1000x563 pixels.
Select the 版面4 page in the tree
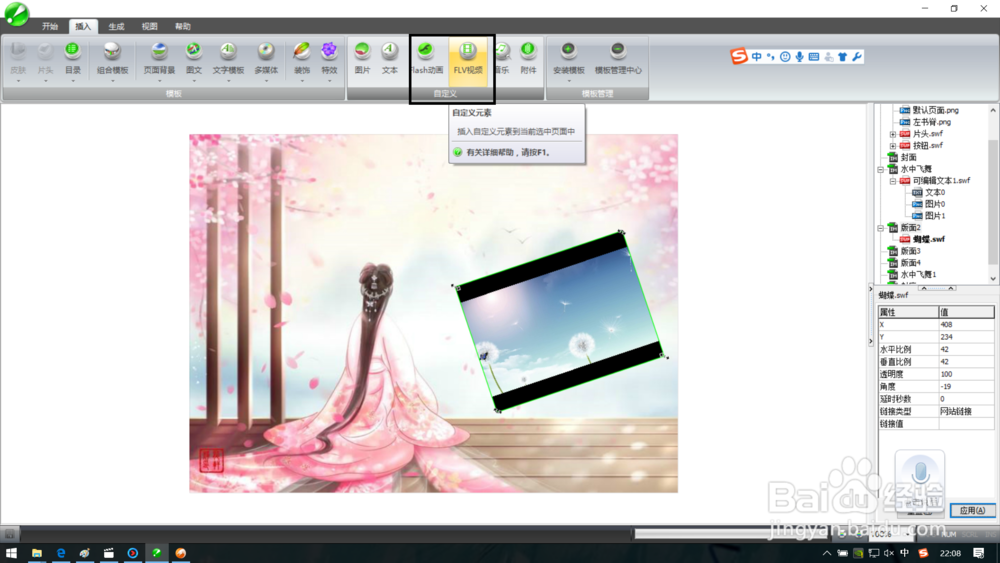(x=910, y=263)
